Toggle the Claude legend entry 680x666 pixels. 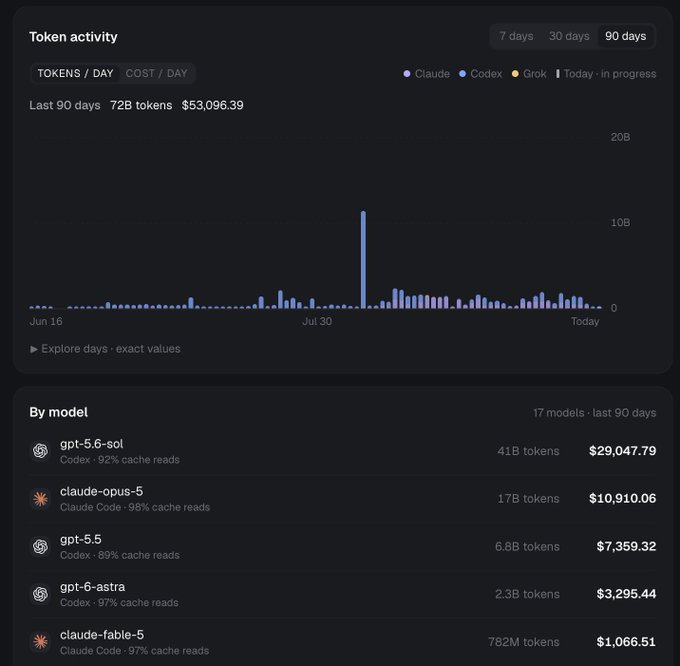[426, 74]
